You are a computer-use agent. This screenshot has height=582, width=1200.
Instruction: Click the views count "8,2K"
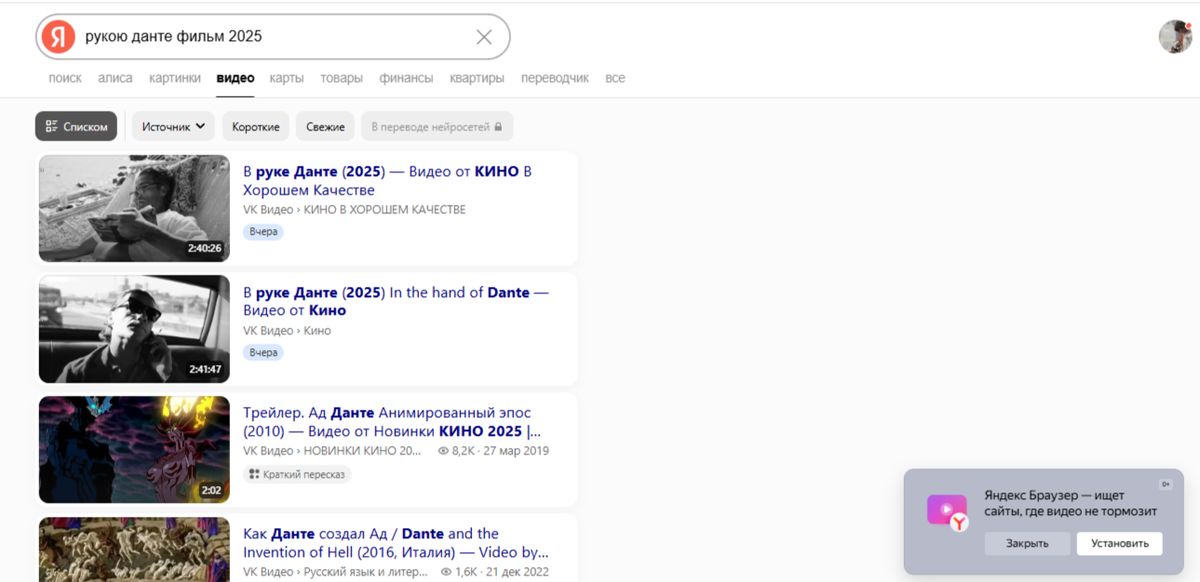point(456,451)
